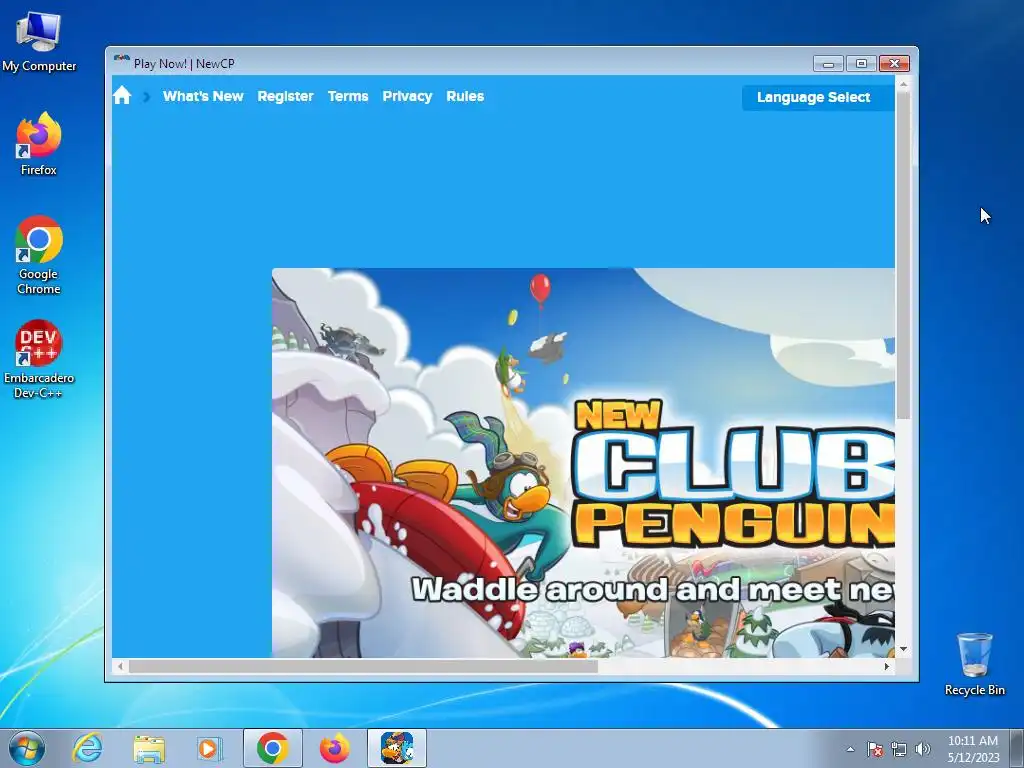
Task: Open the volume speaker tray icon
Action: point(922,749)
